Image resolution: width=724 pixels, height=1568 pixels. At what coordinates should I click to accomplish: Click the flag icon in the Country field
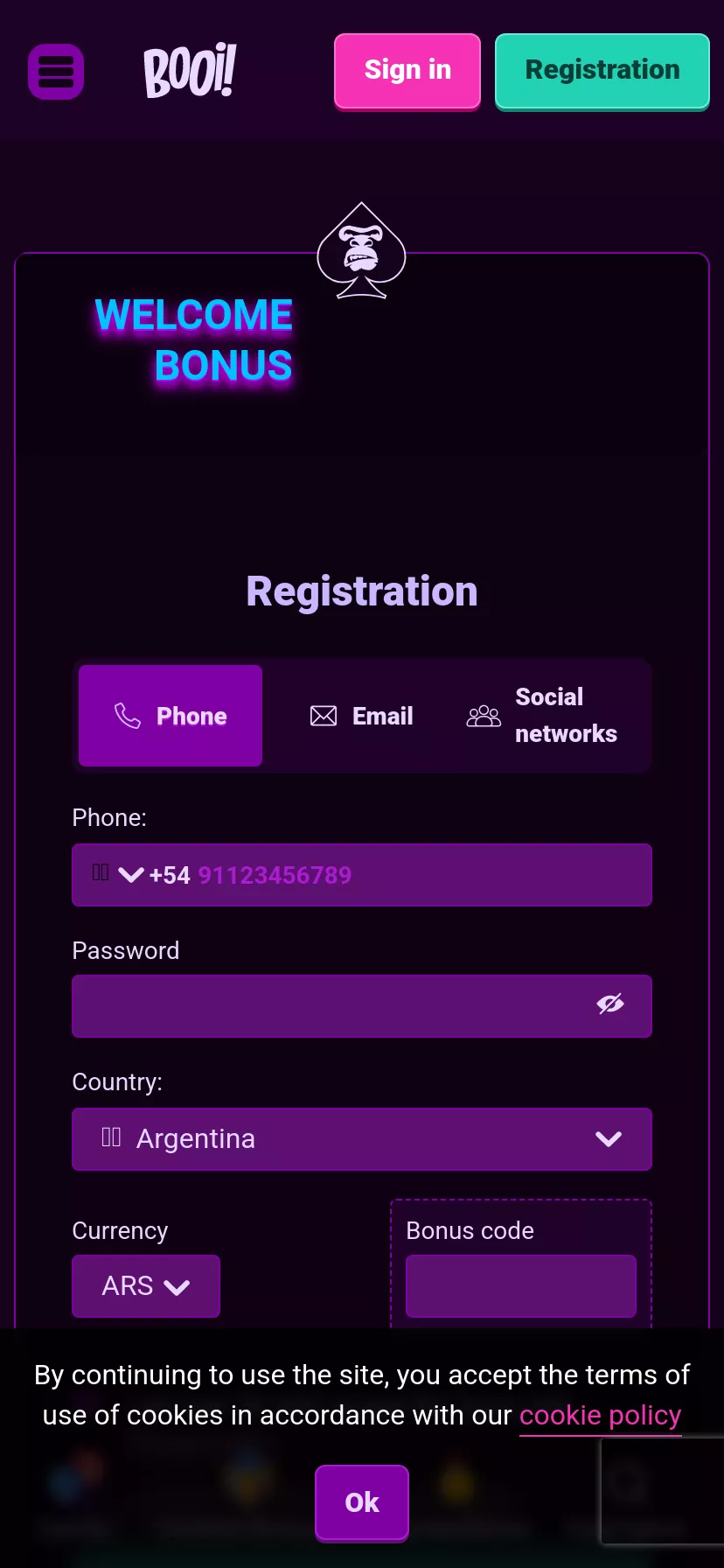(111, 1137)
